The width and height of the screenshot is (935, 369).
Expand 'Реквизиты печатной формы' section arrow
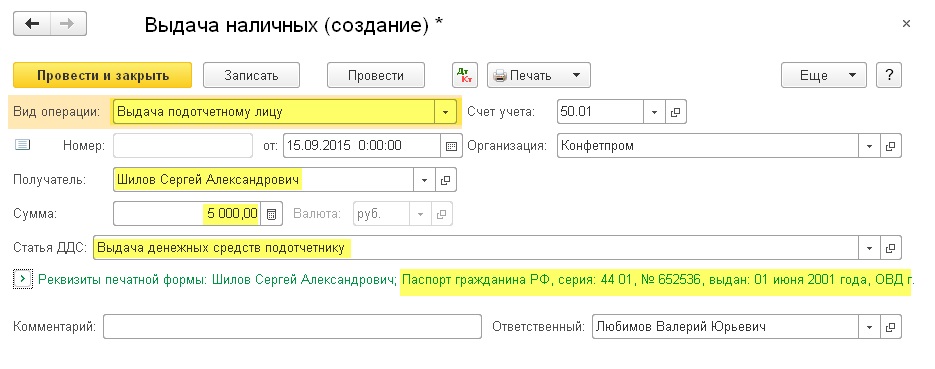22,278
